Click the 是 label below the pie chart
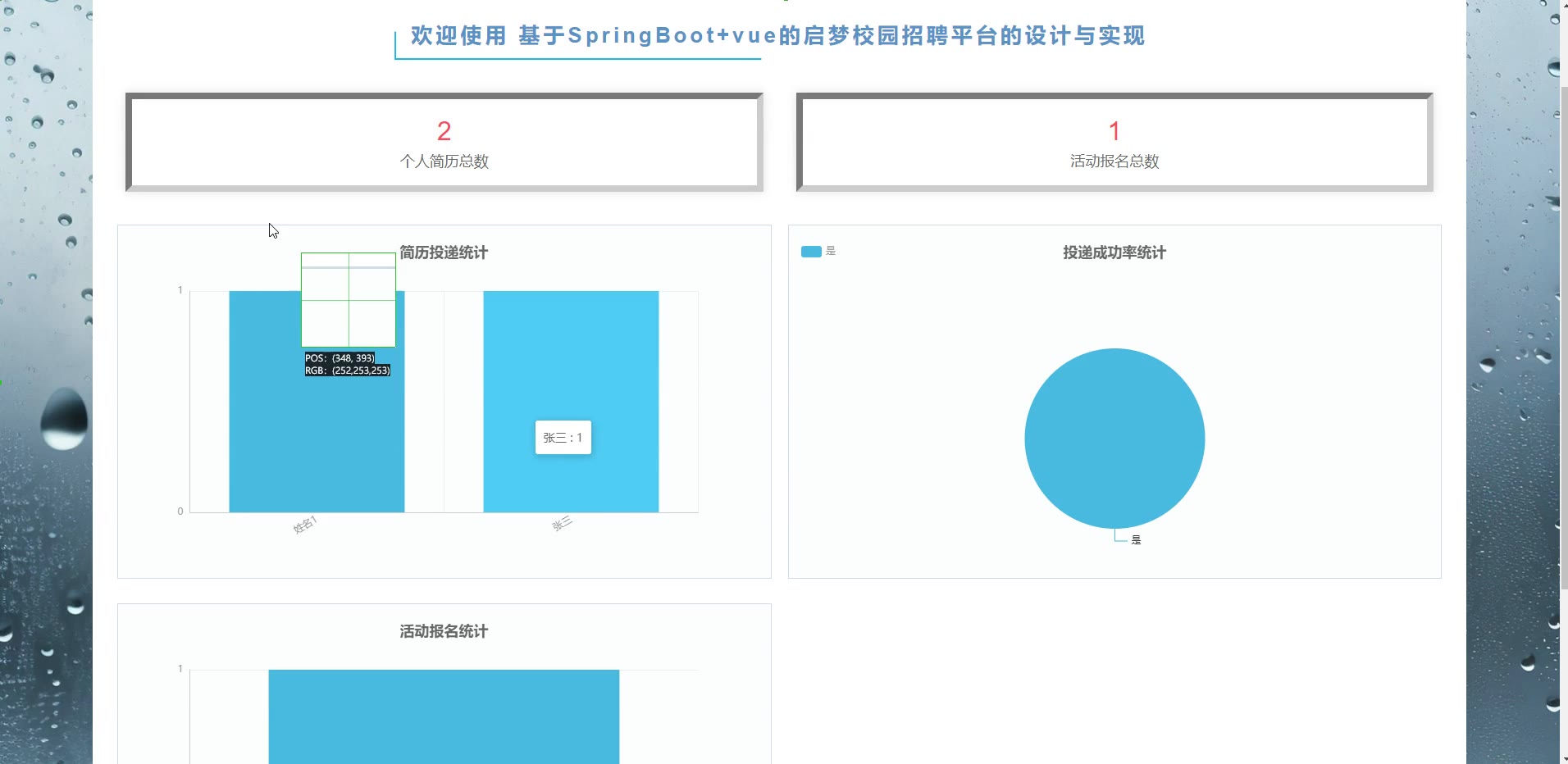This screenshot has width=1568, height=764. click(x=1136, y=540)
